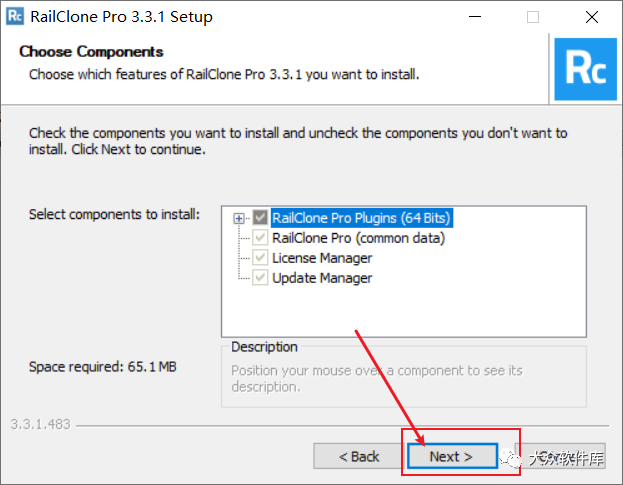
Task: Select the Update Manager component label
Action: point(322,278)
